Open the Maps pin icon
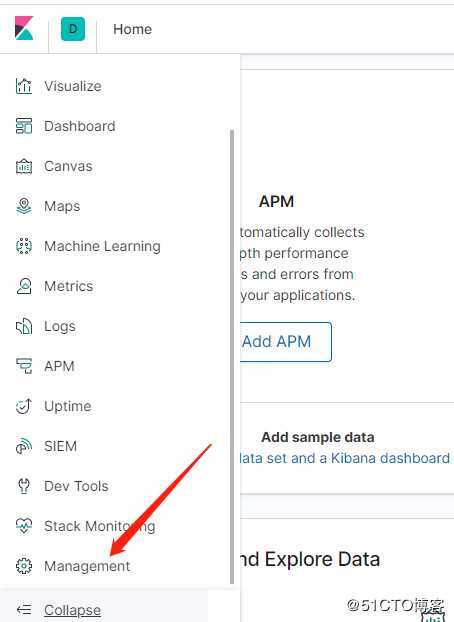Image resolution: width=454 pixels, height=622 pixels. (24, 206)
